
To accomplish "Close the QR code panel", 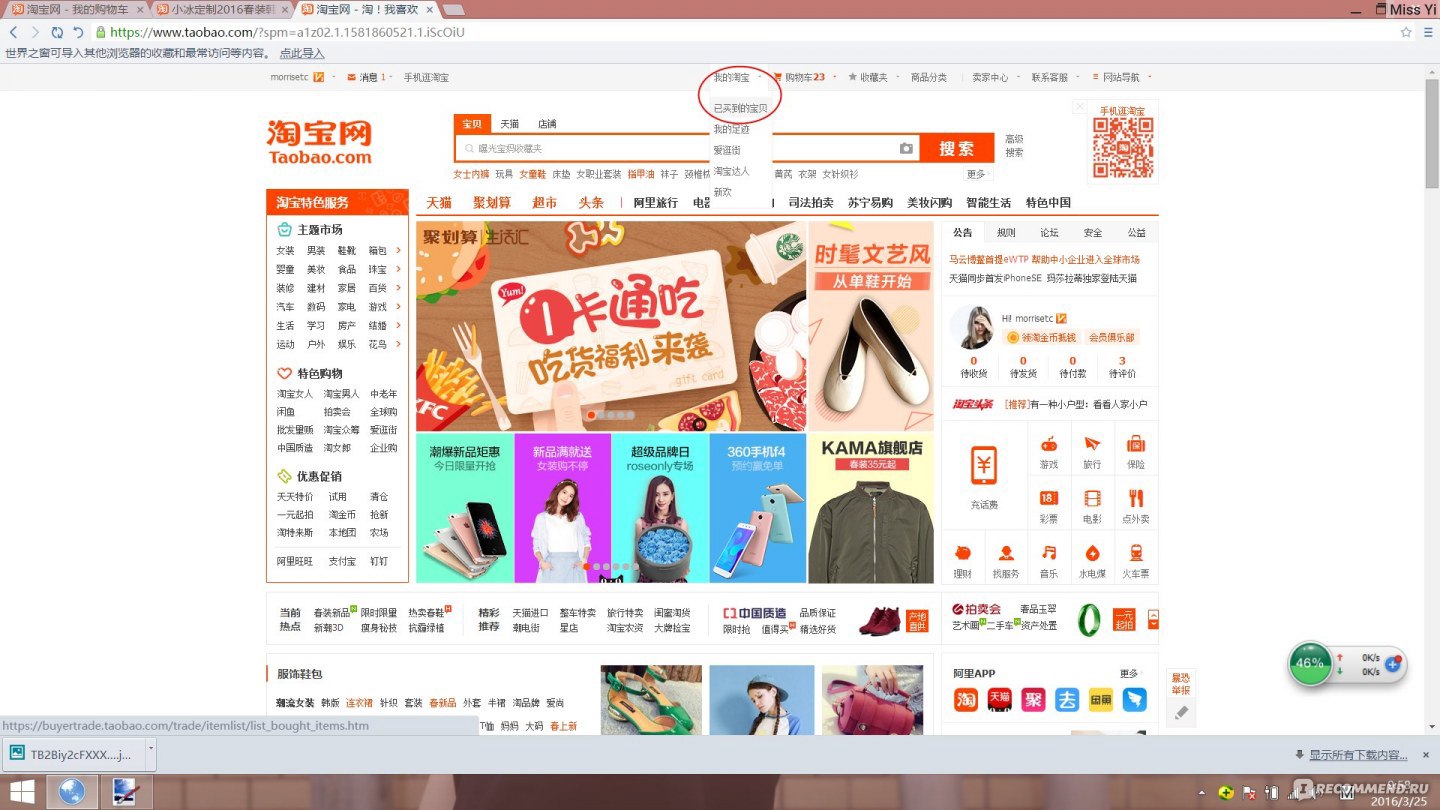I will (x=1080, y=106).
